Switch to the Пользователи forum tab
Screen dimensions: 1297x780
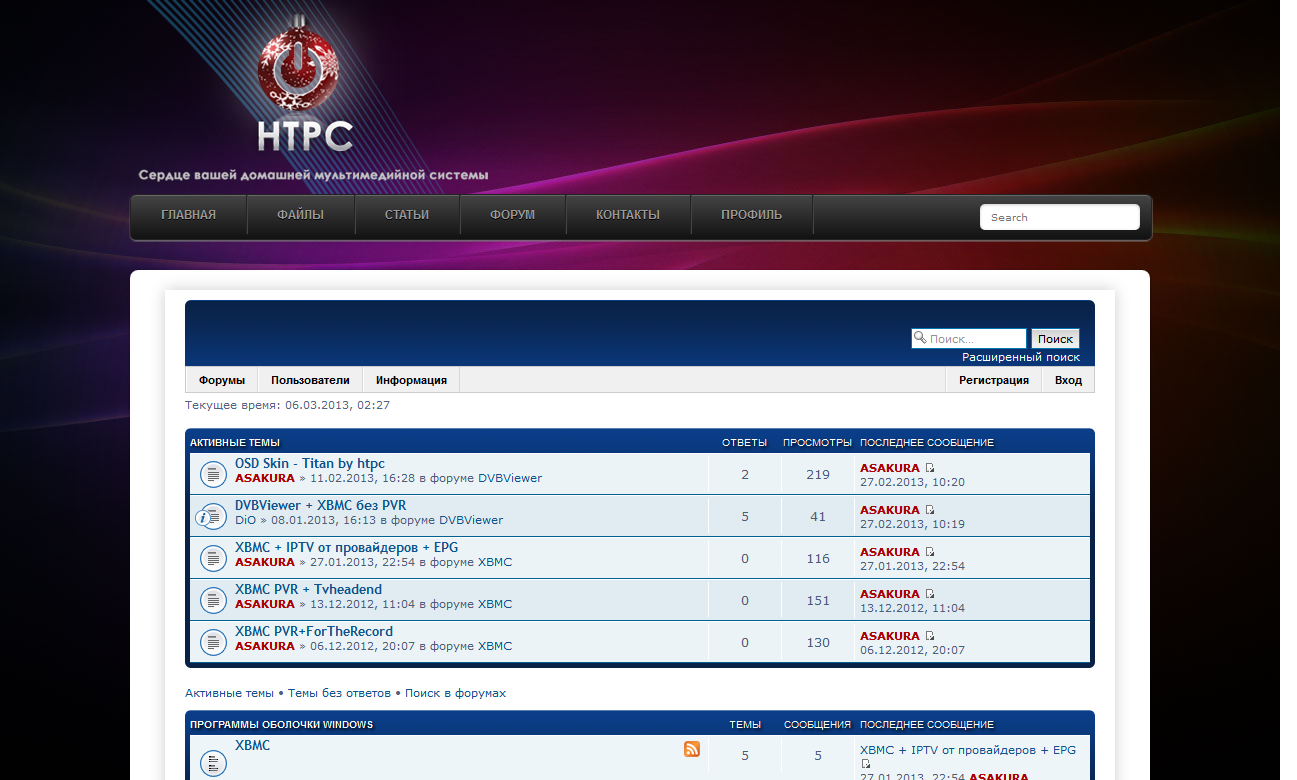click(x=310, y=380)
